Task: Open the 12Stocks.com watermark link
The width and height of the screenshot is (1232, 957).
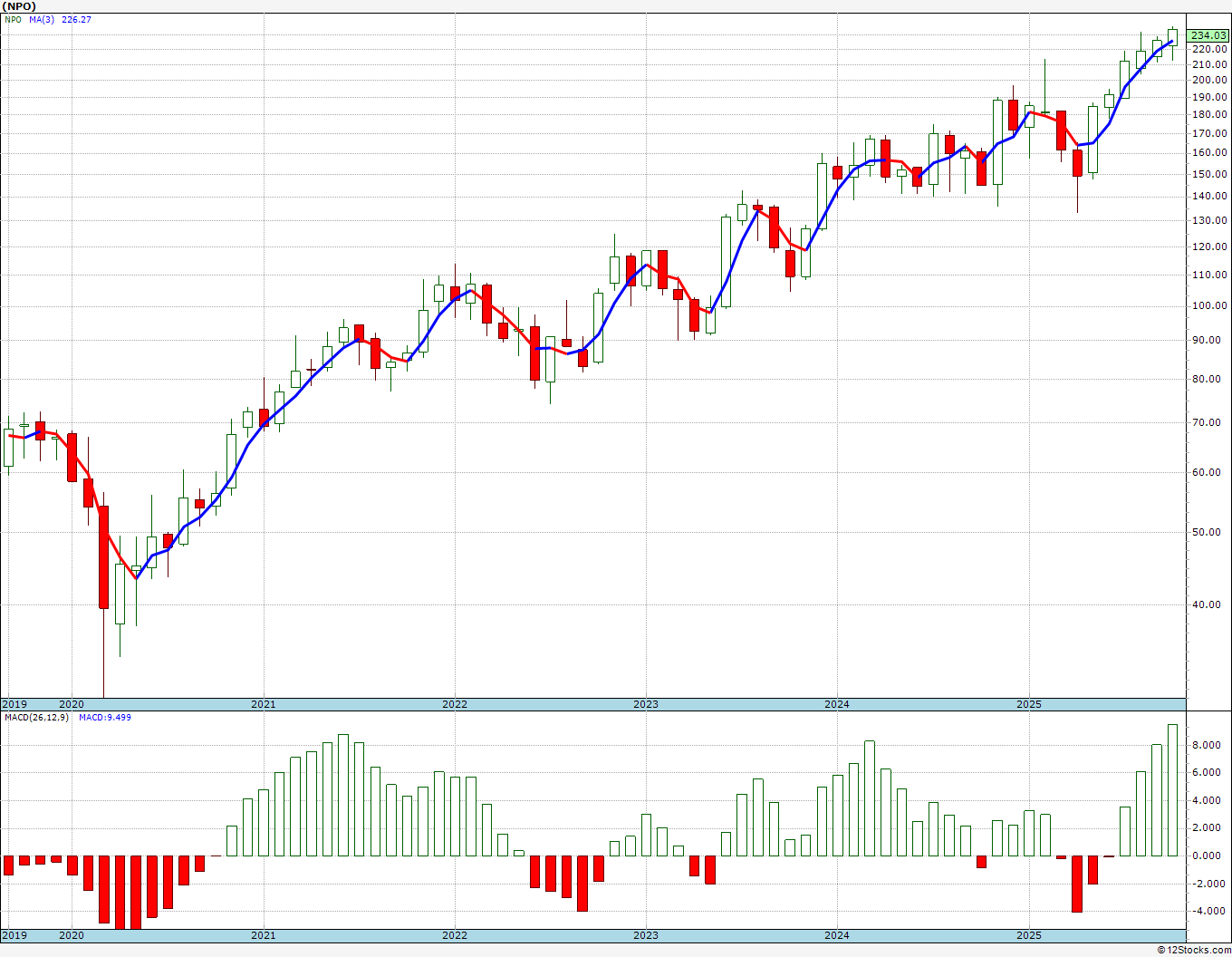Action: (1194, 950)
